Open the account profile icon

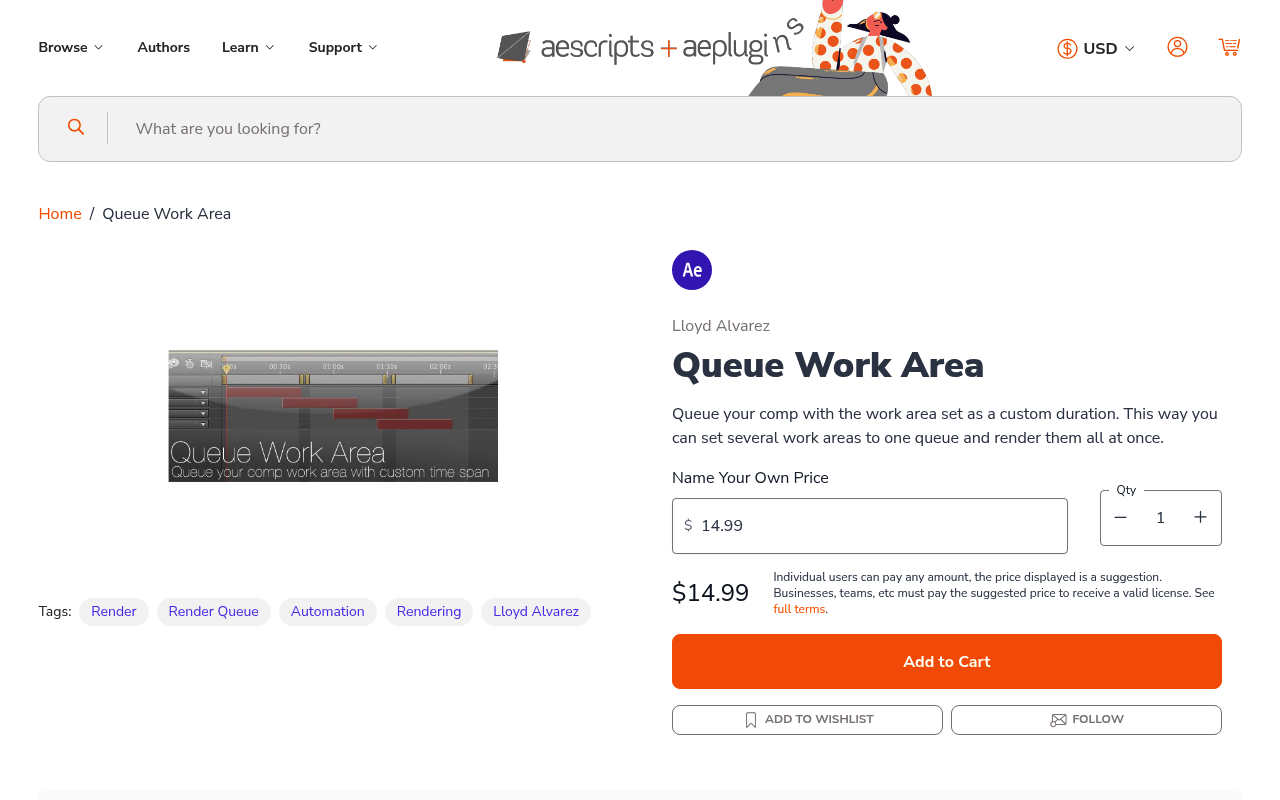[1178, 47]
